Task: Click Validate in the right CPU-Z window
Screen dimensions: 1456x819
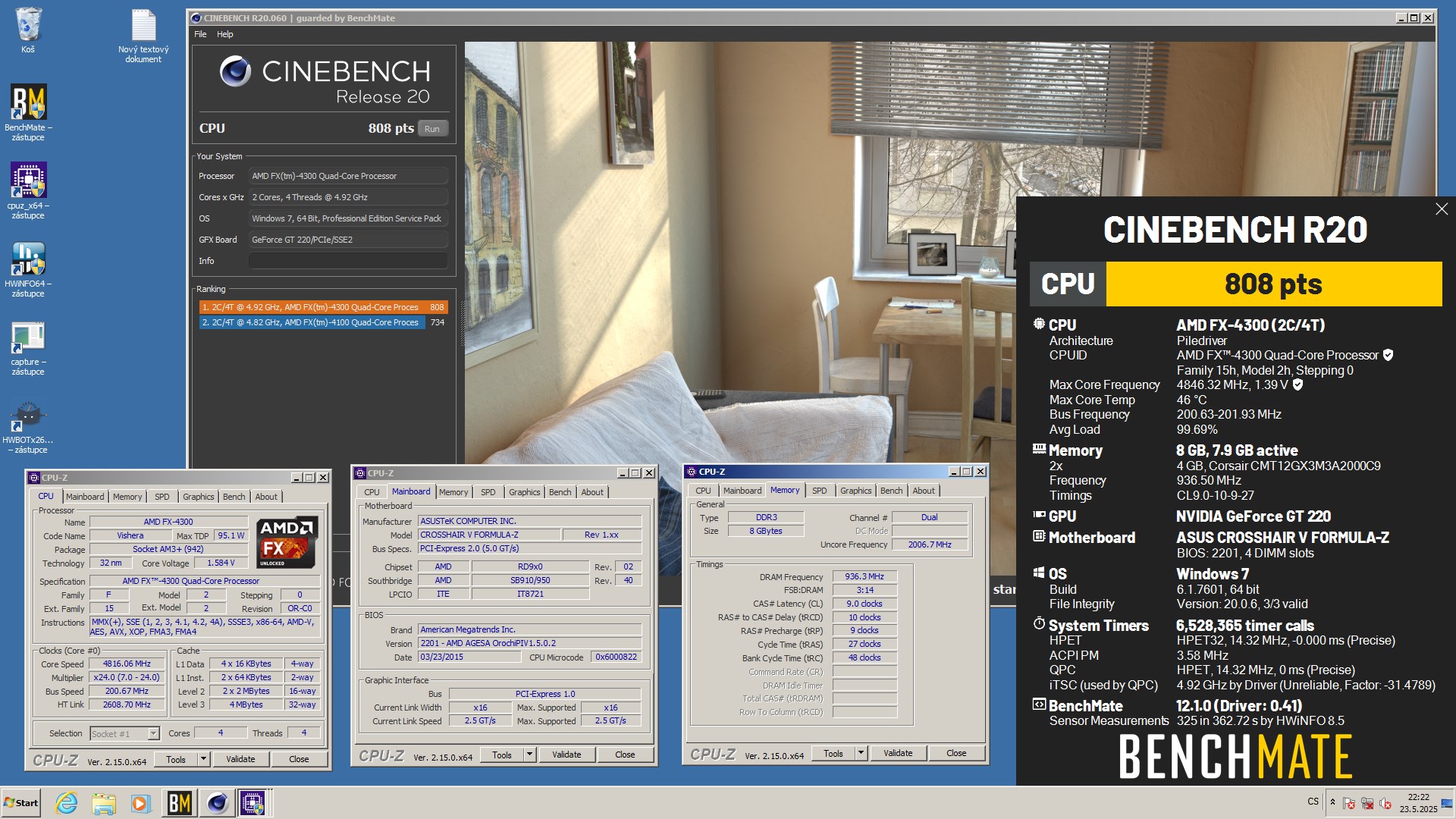Action: click(x=898, y=753)
